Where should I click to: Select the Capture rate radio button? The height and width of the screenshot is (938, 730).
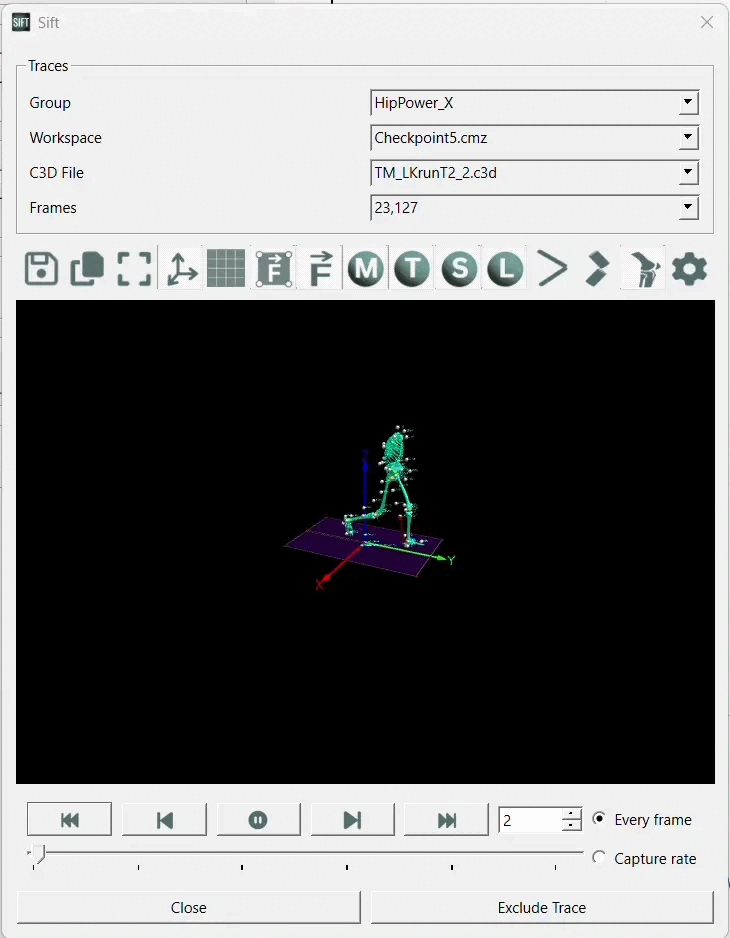pyautogui.click(x=598, y=857)
